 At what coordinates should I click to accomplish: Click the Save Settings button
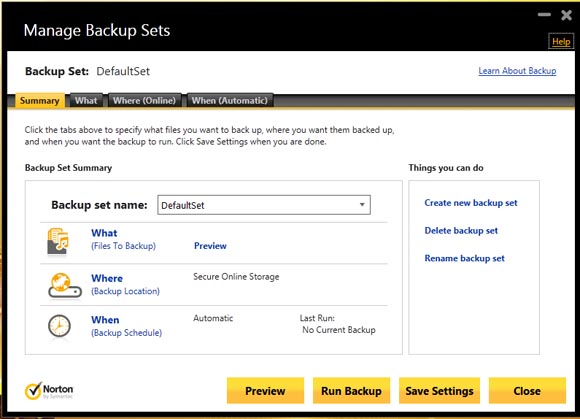click(439, 391)
